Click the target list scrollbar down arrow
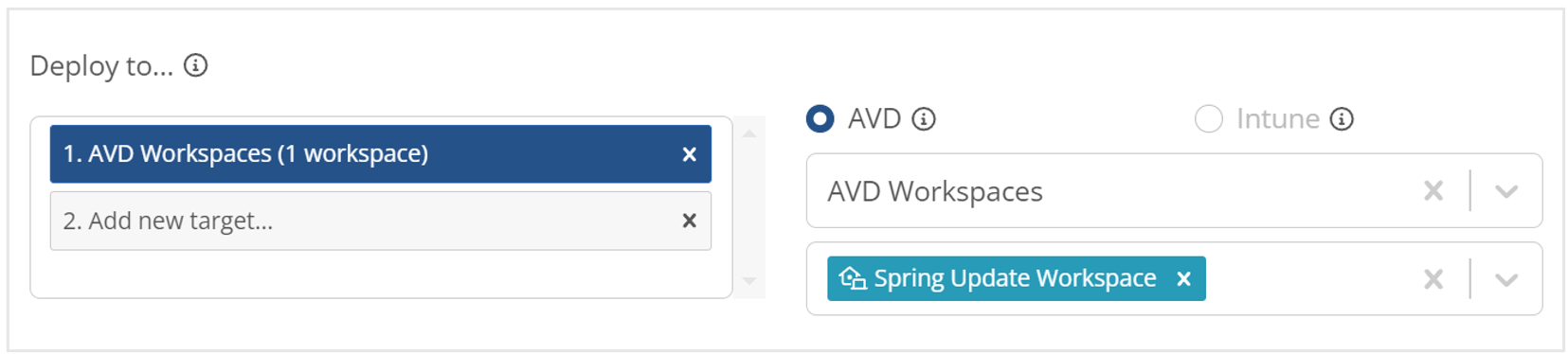Image resolution: width=1568 pixels, height=354 pixels. (x=749, y=280)
